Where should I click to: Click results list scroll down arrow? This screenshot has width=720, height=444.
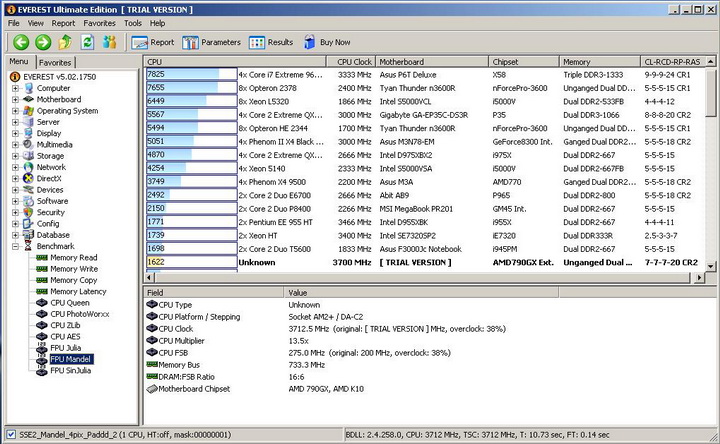click(710, 266)
